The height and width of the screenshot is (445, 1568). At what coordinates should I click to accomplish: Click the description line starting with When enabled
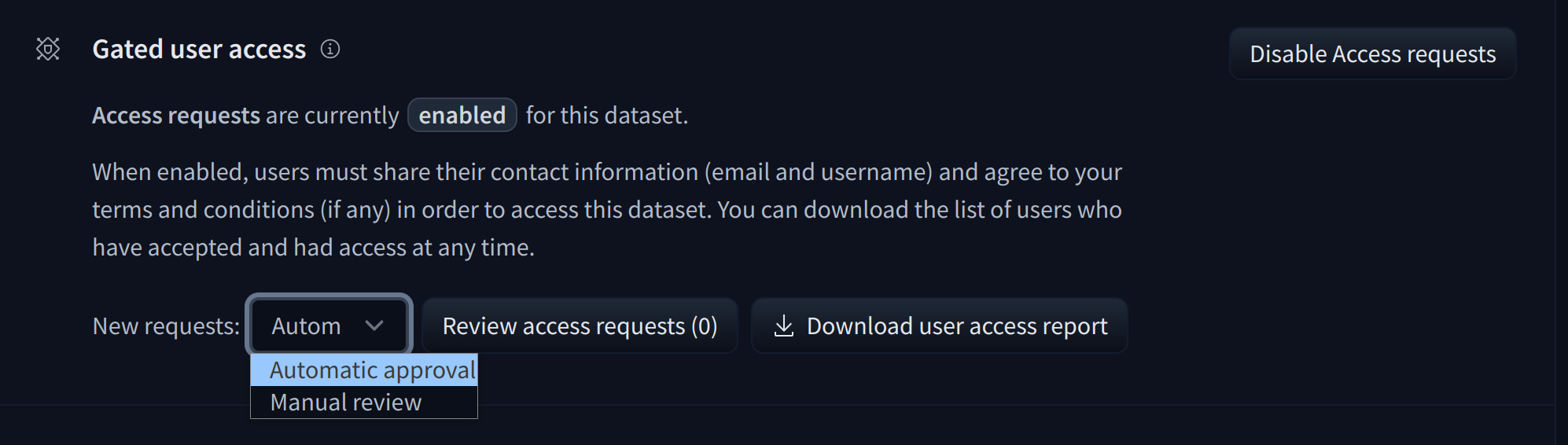606,171
